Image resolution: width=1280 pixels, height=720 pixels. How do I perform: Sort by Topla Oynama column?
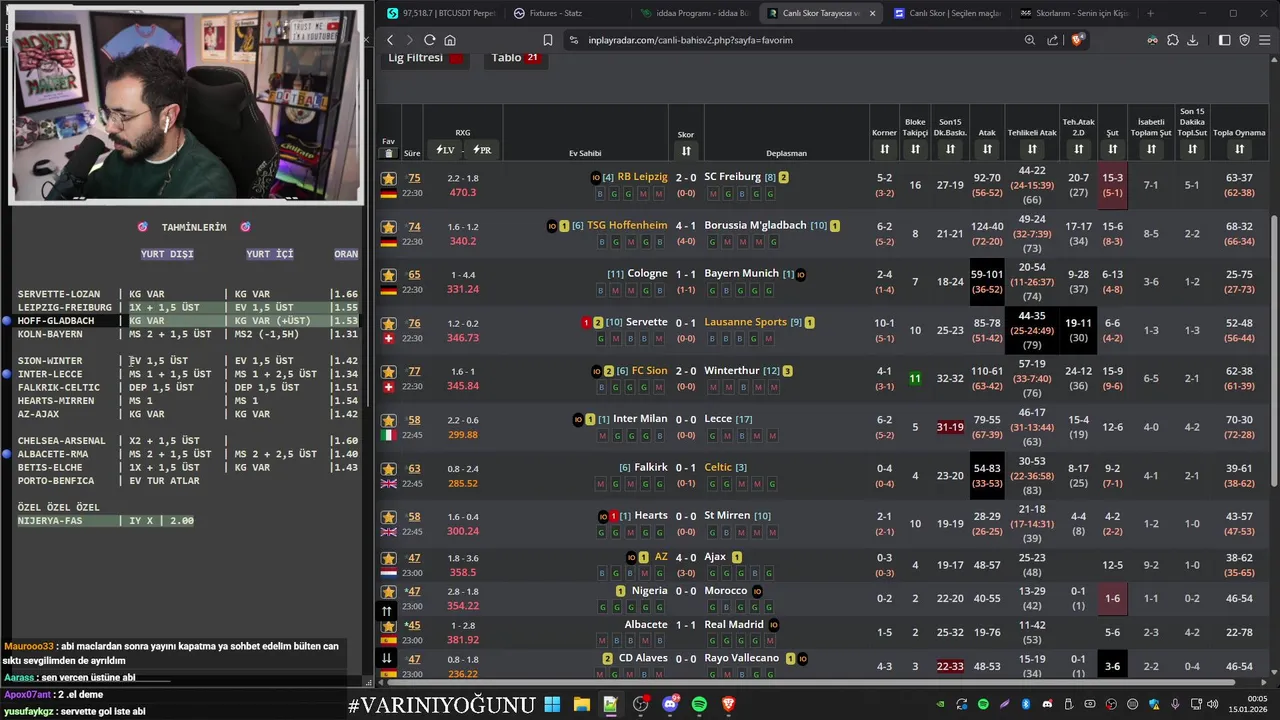[1239, 149]
